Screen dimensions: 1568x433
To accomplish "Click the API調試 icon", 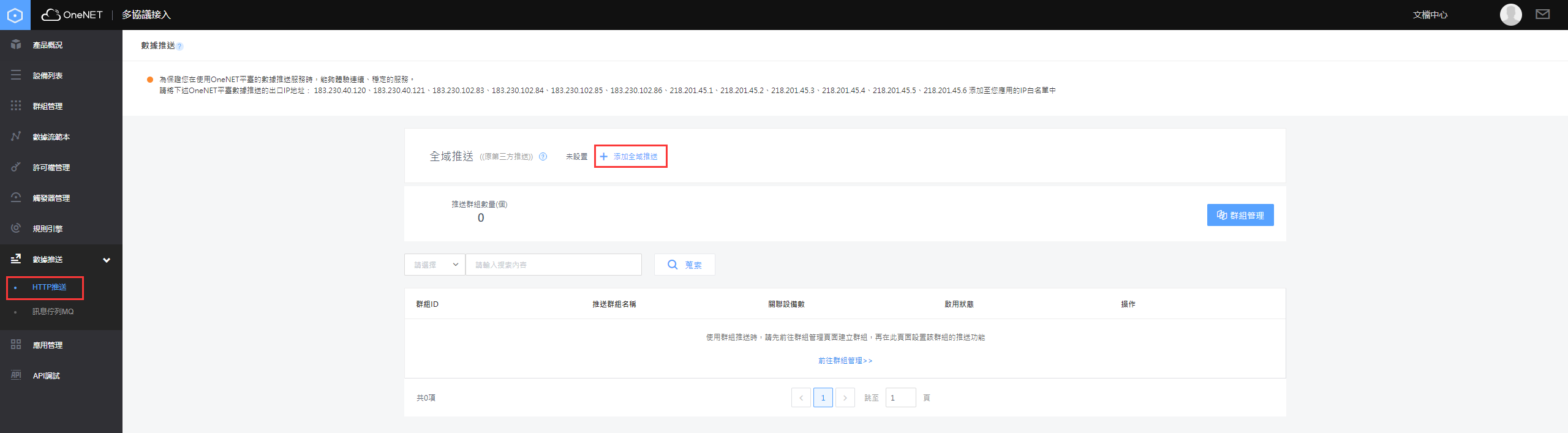I will [16, 375].
